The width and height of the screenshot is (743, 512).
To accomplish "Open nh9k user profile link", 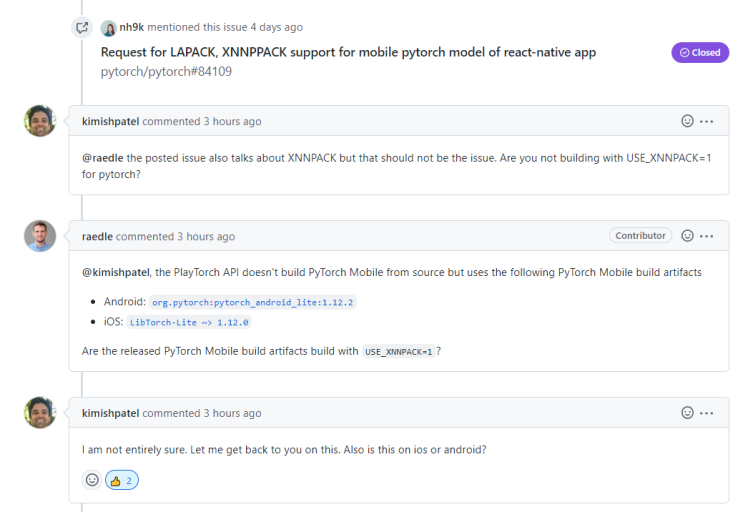I will pyautogui.click(x=131, y=27).
